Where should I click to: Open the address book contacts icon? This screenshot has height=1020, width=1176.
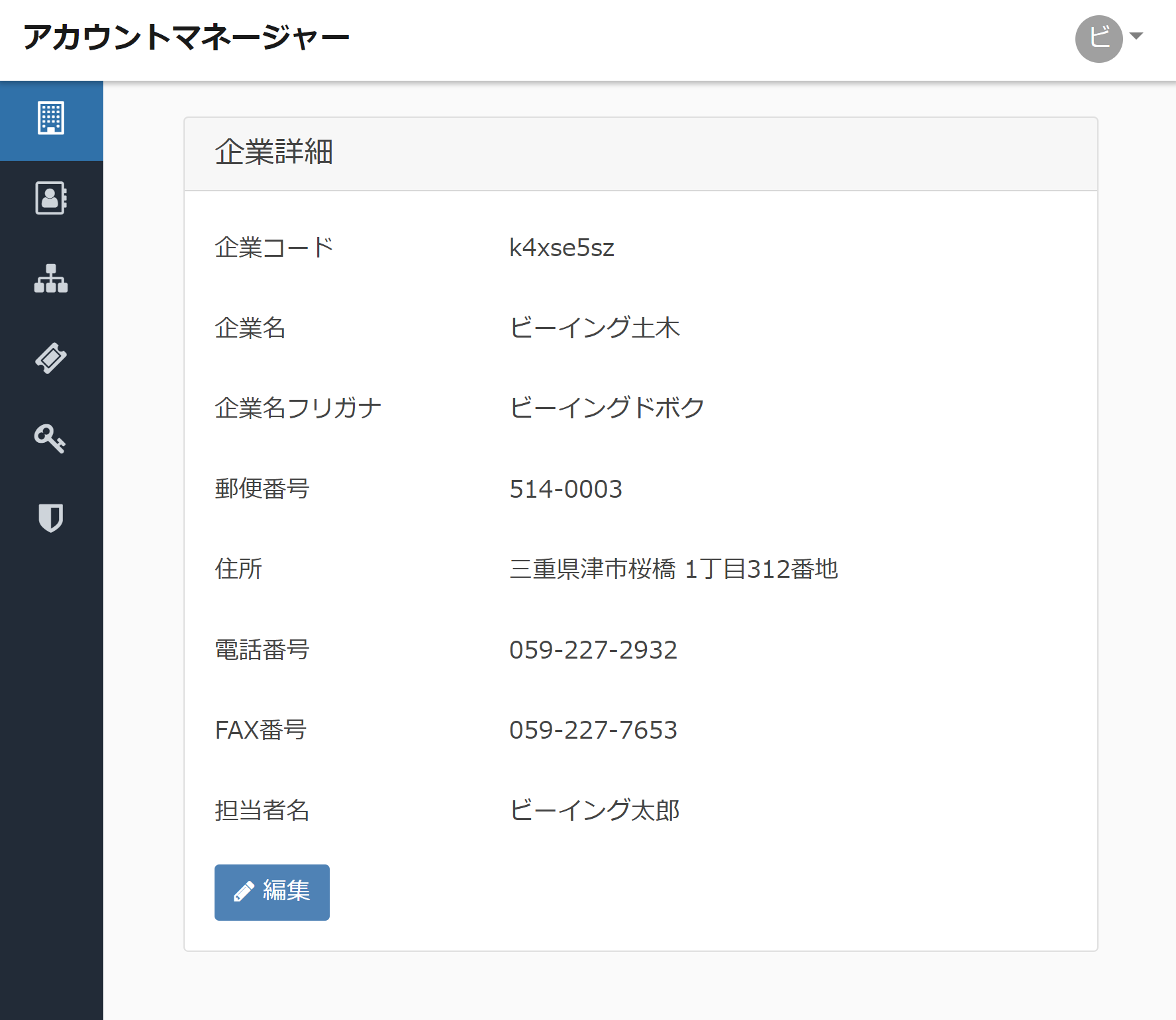pos(51,198)
